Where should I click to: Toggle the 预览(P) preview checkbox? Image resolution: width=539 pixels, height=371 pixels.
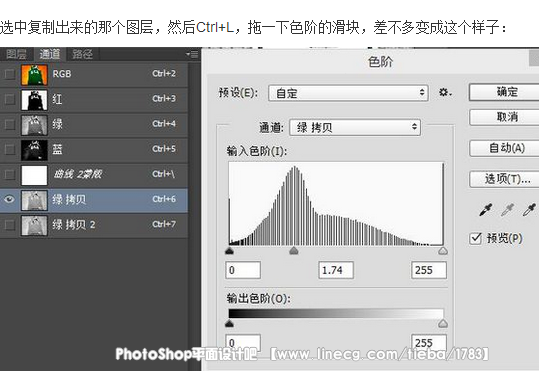coord(476,238)
